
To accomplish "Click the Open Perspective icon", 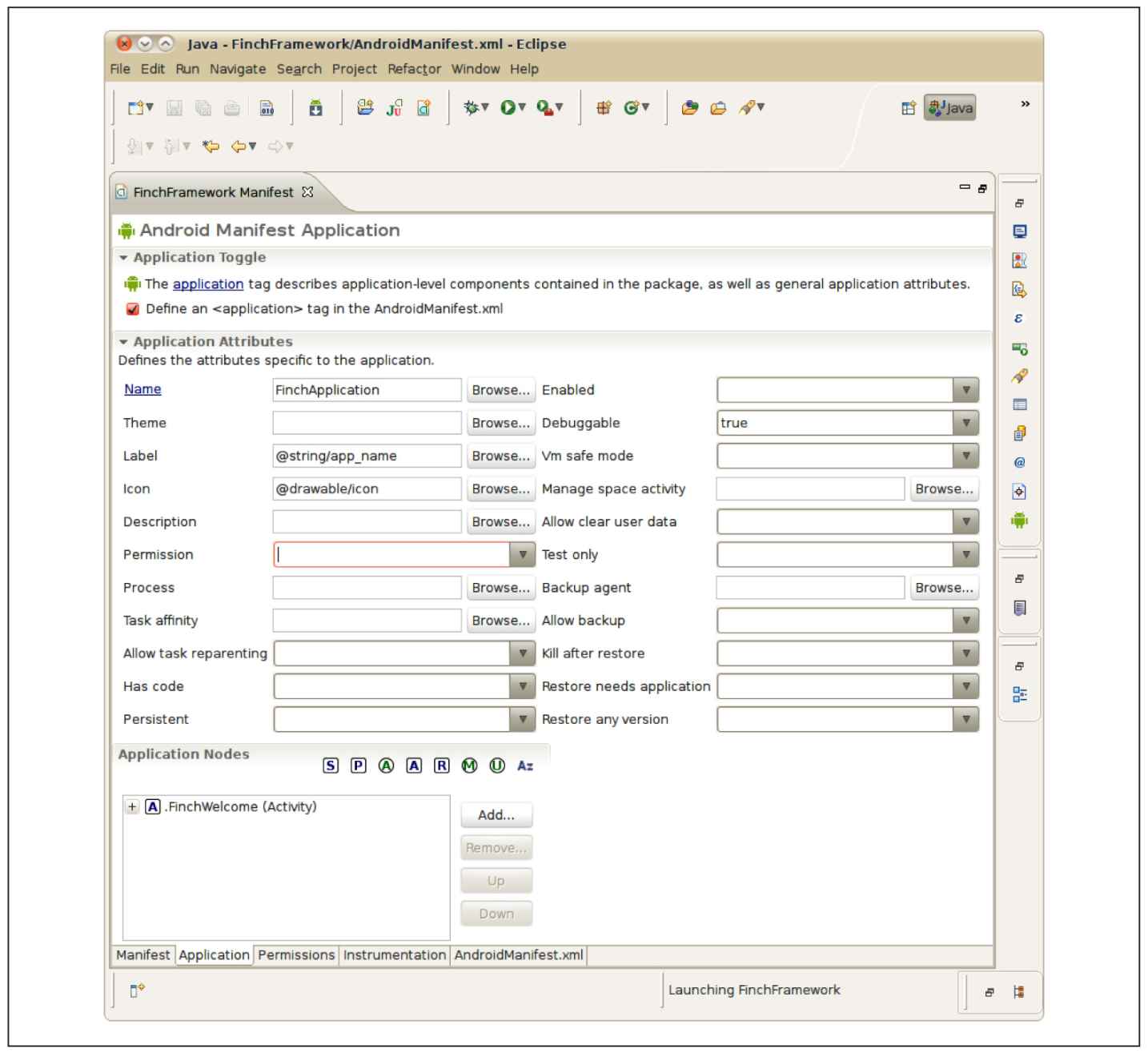I will (x=909, y=108).
